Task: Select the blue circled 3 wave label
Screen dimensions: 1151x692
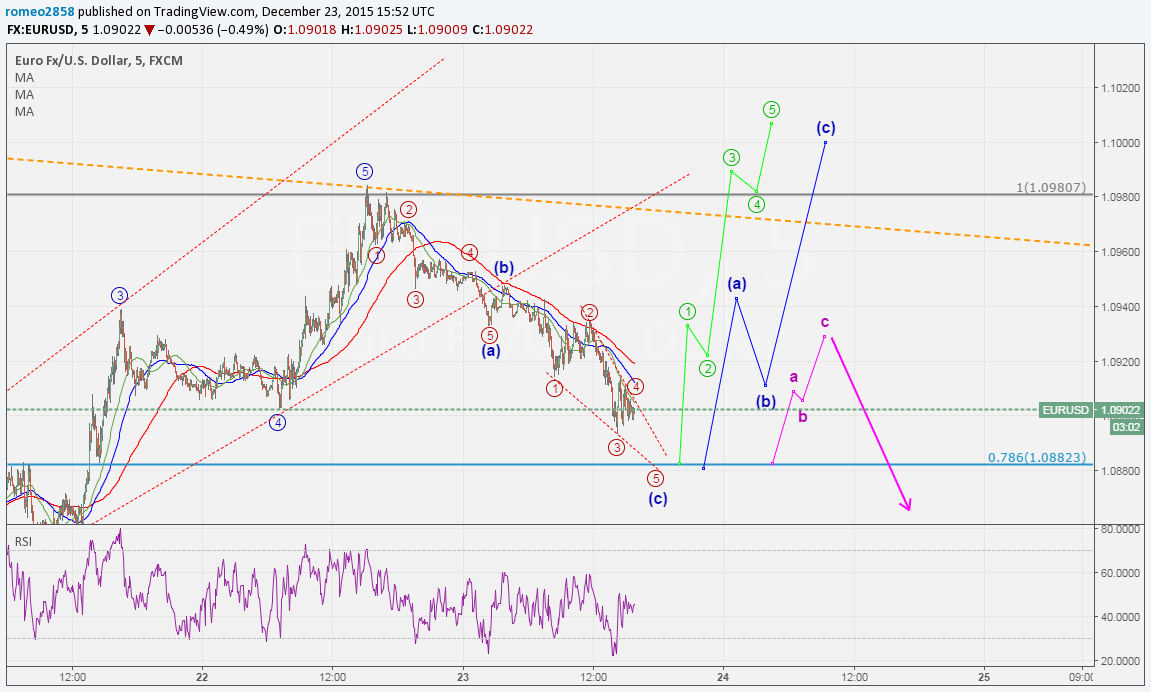Action: pos(120,296)
